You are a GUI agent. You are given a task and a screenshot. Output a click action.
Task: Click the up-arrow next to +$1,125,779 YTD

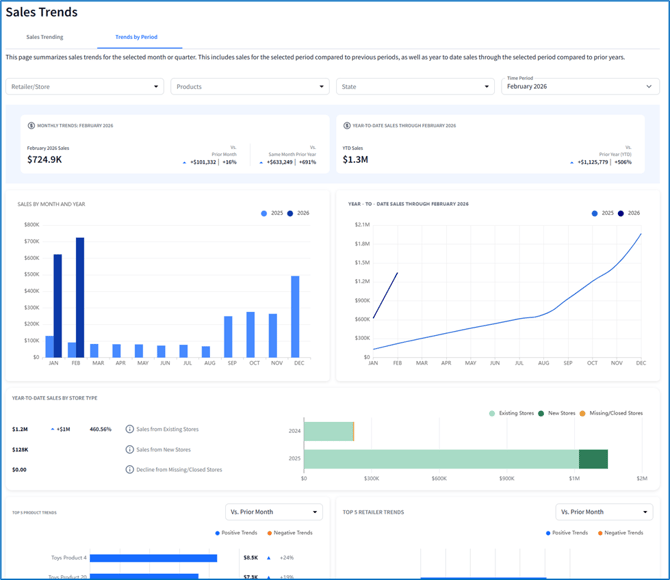(x=574, y=162)
